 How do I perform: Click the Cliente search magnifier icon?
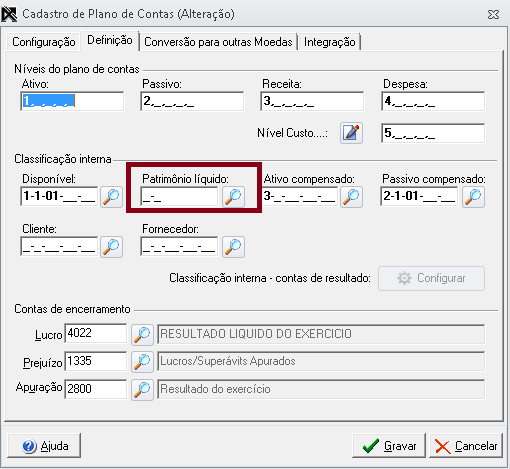pyautogui.click(x=111, y=247)
